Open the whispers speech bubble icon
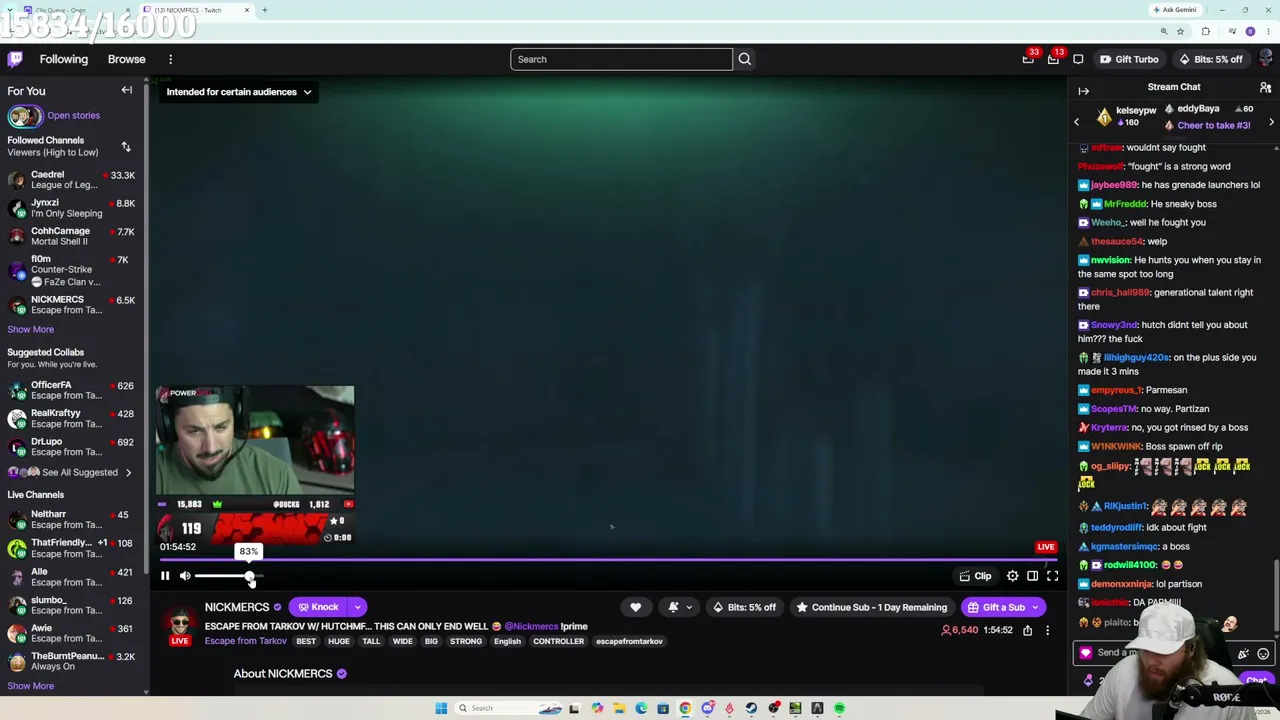Screen dimensions: 1280x720 (x=1078, y=59)
